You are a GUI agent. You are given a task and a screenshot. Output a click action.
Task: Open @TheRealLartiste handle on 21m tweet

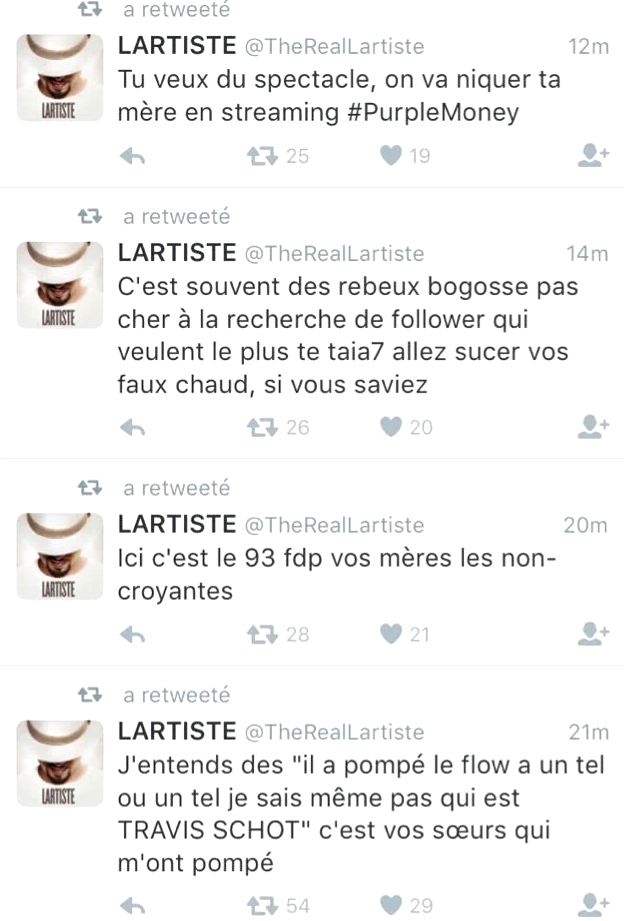334,732
